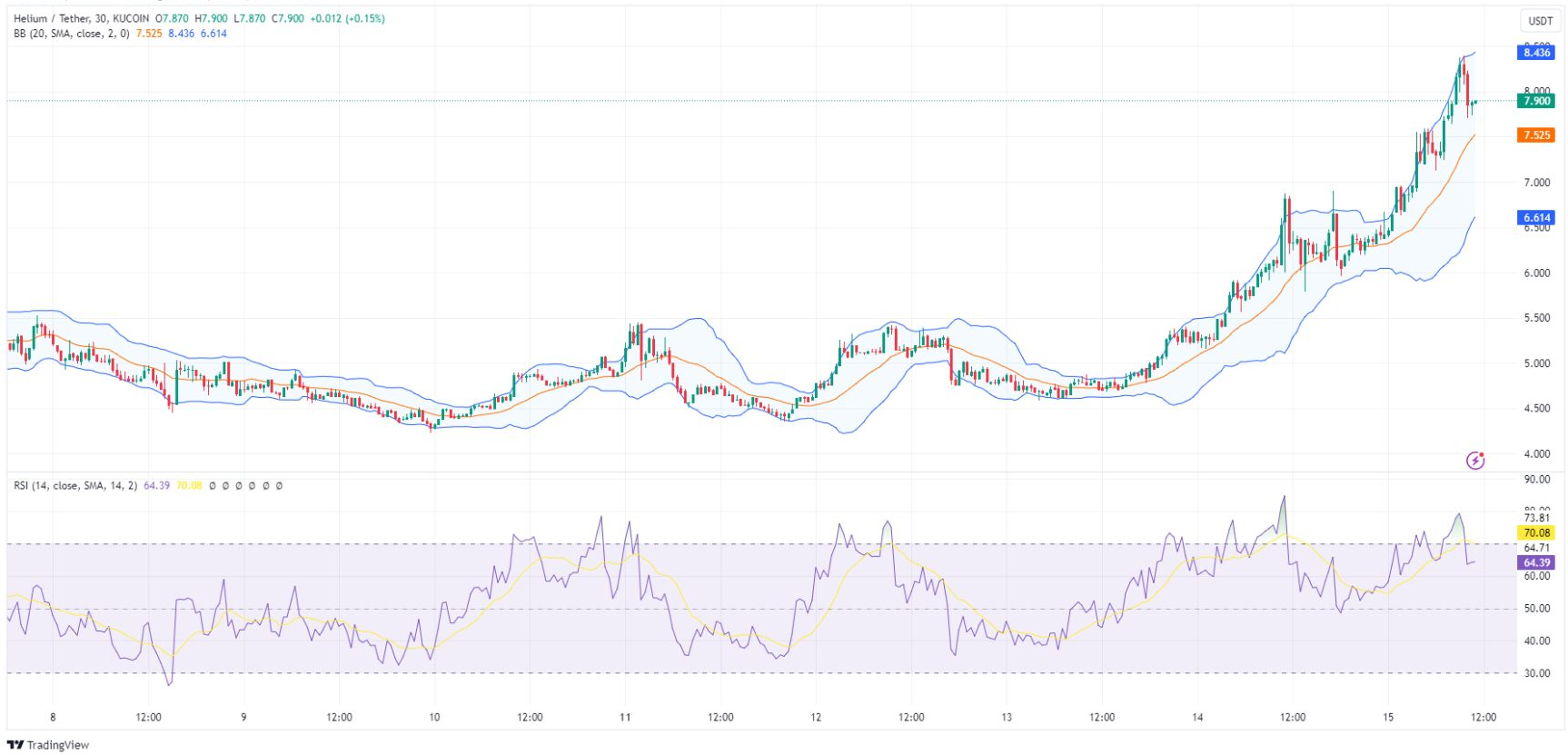Click the 6.000 price axis label
The width and height of the screenshot is (1568, 755).
(1537, 273)
